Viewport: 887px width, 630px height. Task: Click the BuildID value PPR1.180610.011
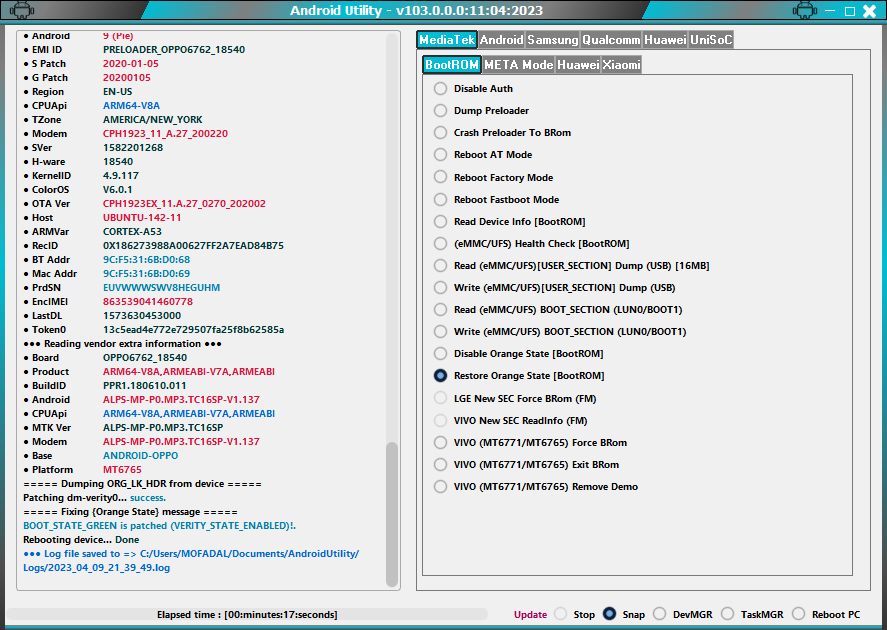[x=144, y=386]
